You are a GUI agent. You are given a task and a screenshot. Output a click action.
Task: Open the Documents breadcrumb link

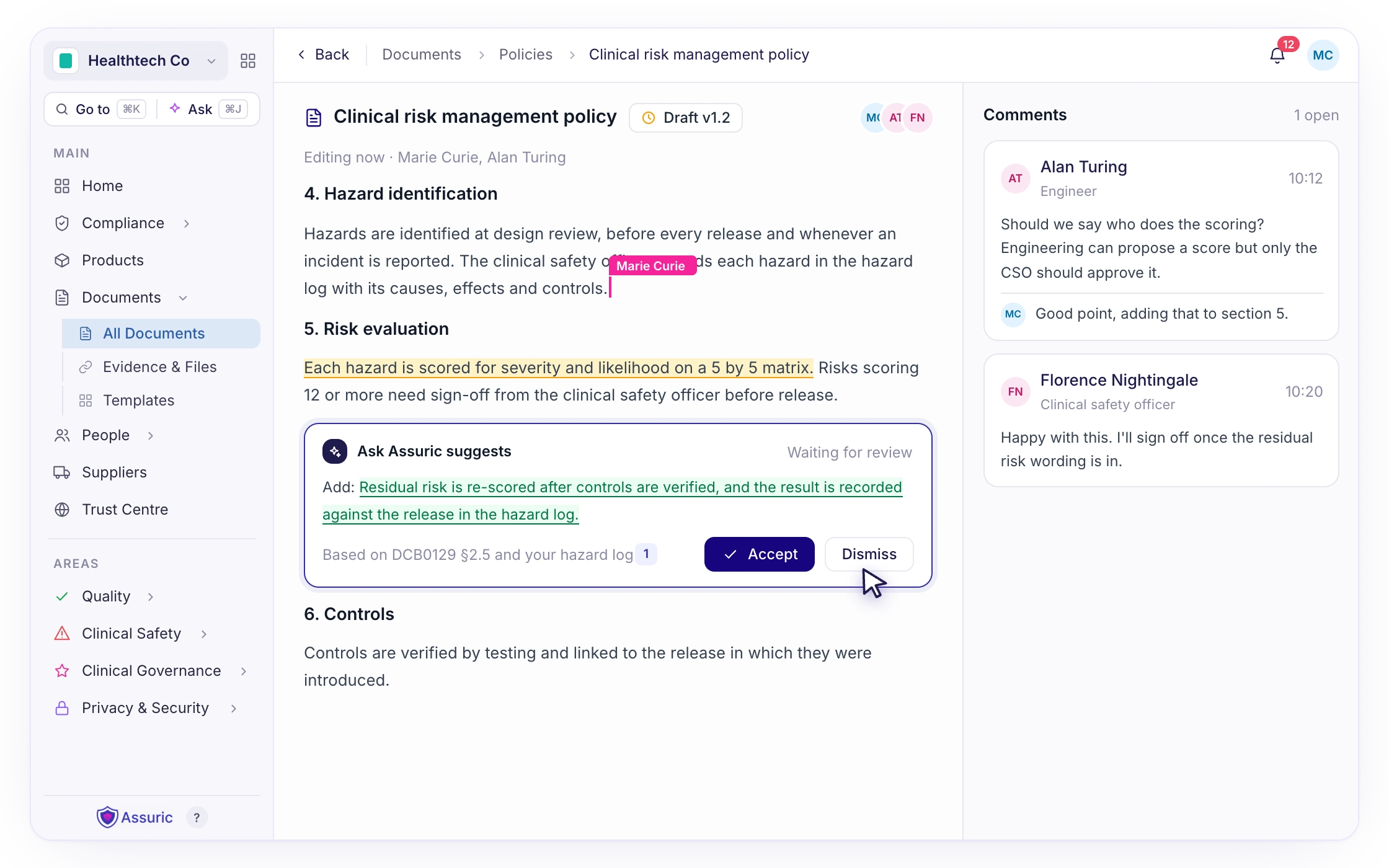pos(422,55)
